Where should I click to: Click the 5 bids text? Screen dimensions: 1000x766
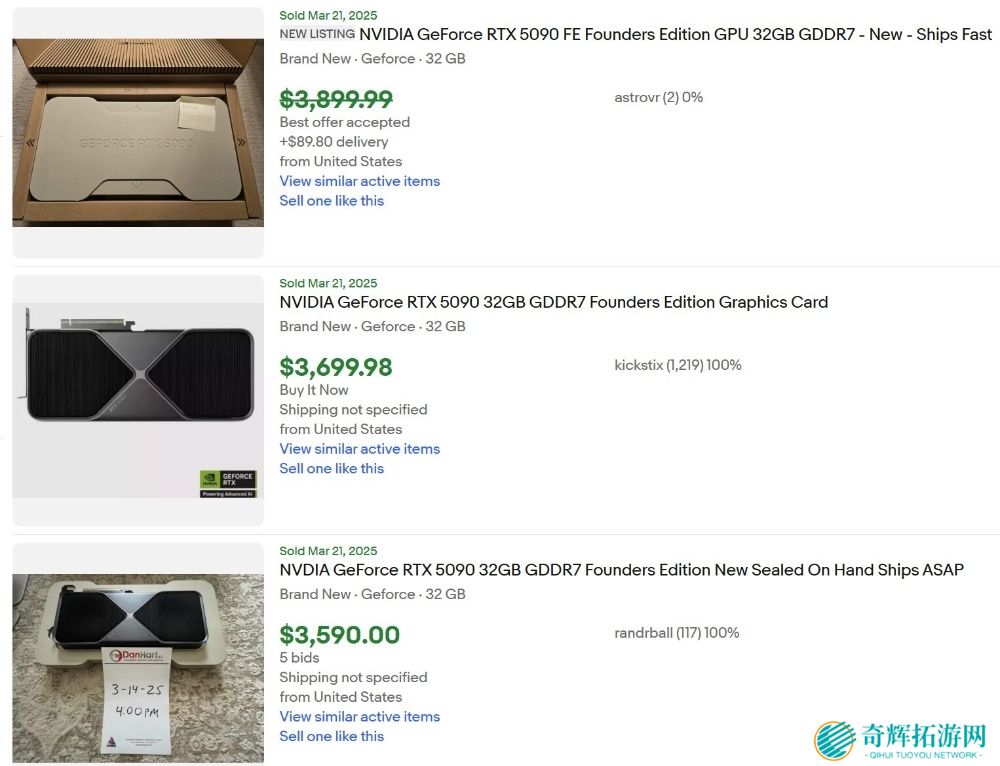click(299, 658)
